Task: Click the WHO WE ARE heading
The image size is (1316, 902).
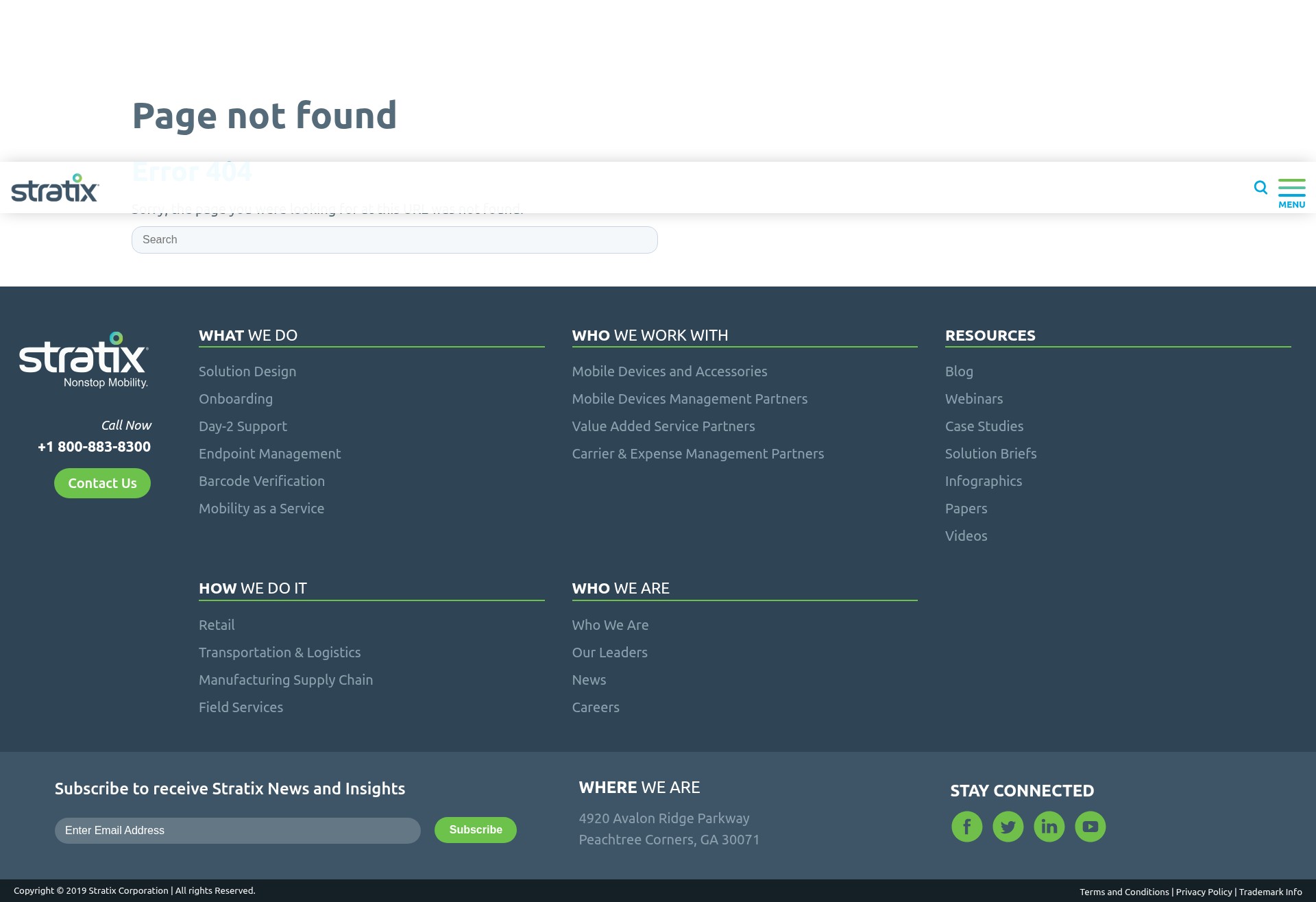Action: tap(620, 589)
